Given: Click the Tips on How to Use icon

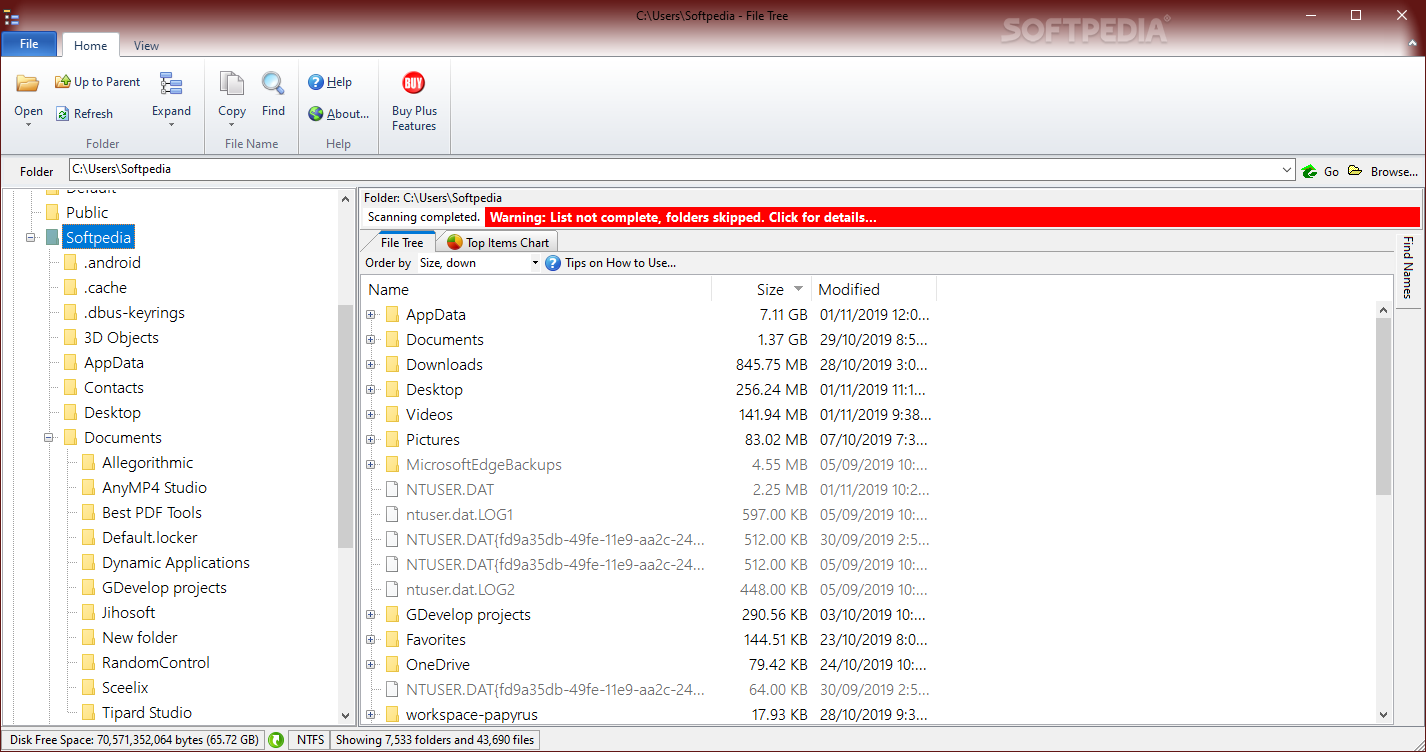Looking at the screenshot, I should pyautogui.click(x=553, y=263).
